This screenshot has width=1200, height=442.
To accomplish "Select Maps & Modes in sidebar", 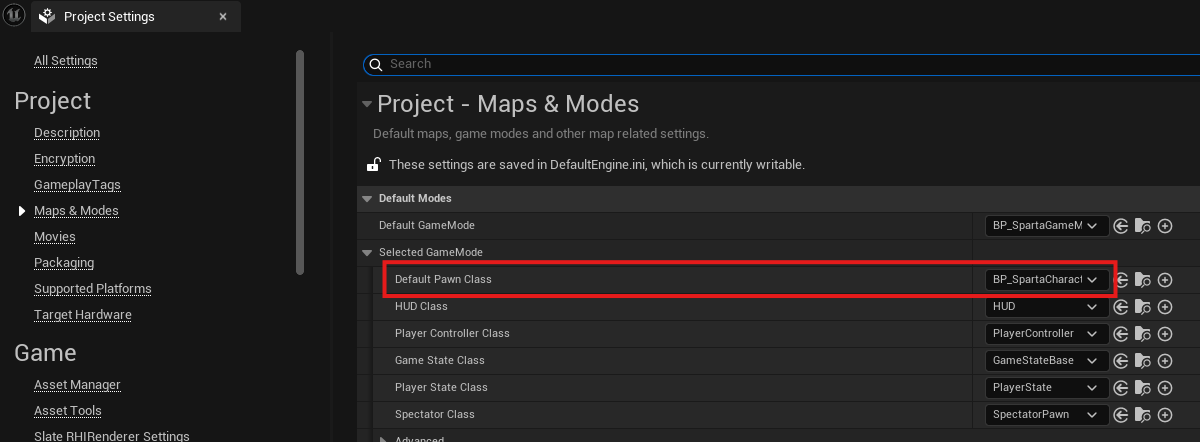I will pos(76,211).
